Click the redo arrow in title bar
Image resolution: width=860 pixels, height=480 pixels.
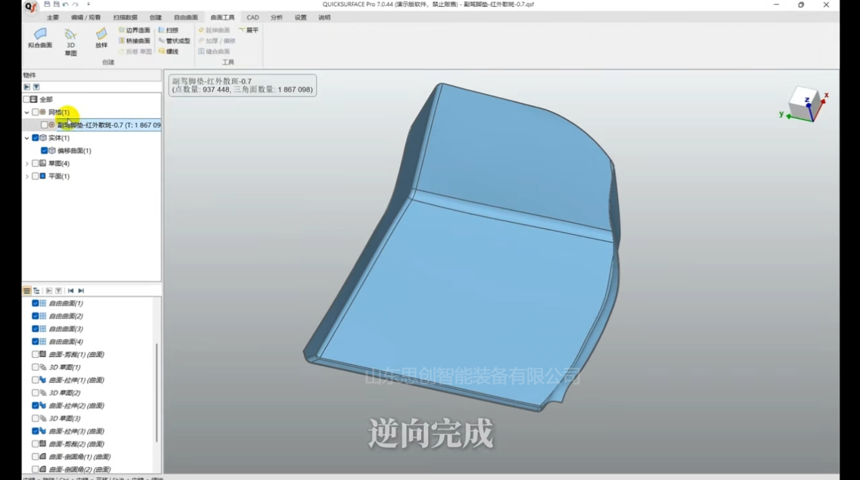[75, 4]
